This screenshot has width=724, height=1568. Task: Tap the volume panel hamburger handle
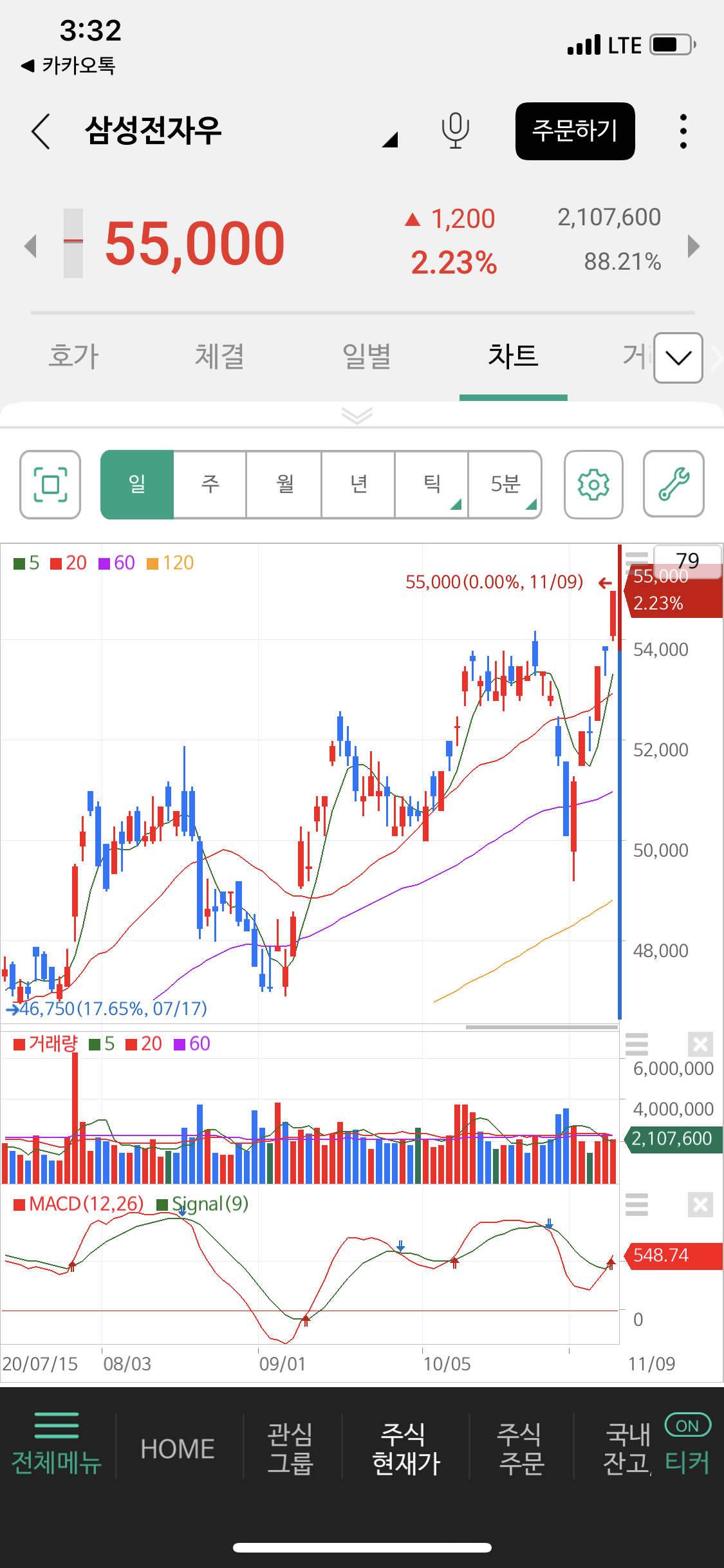coord(636,1044)
